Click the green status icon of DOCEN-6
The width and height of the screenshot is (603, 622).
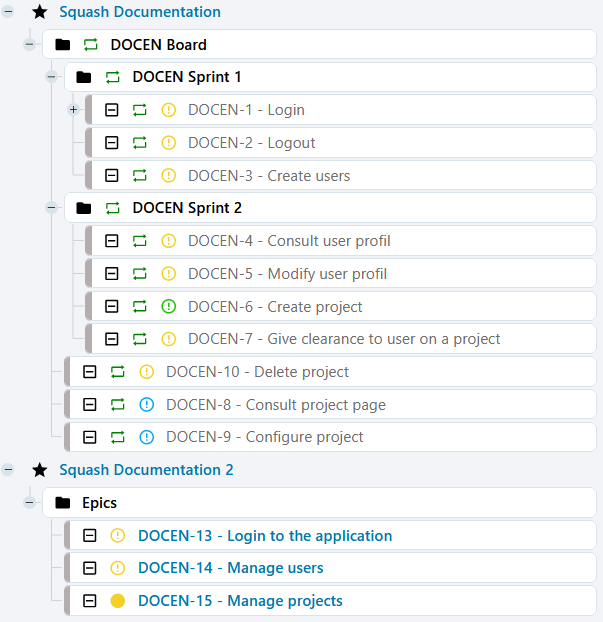click(168, 306)
